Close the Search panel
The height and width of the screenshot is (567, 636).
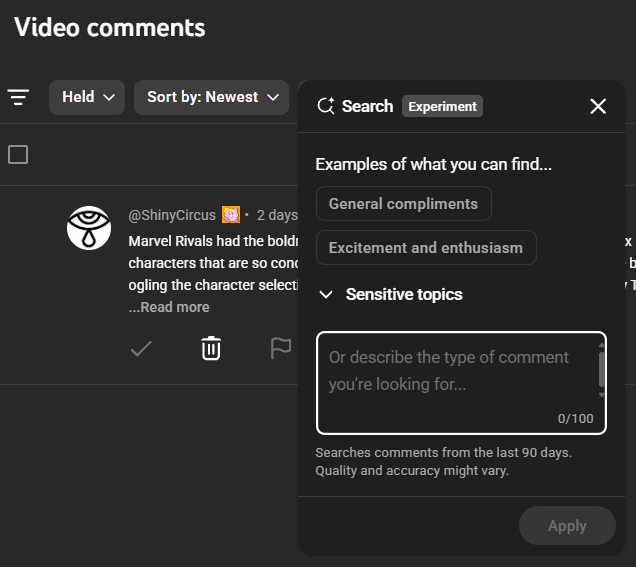click(x=598, y=106)
